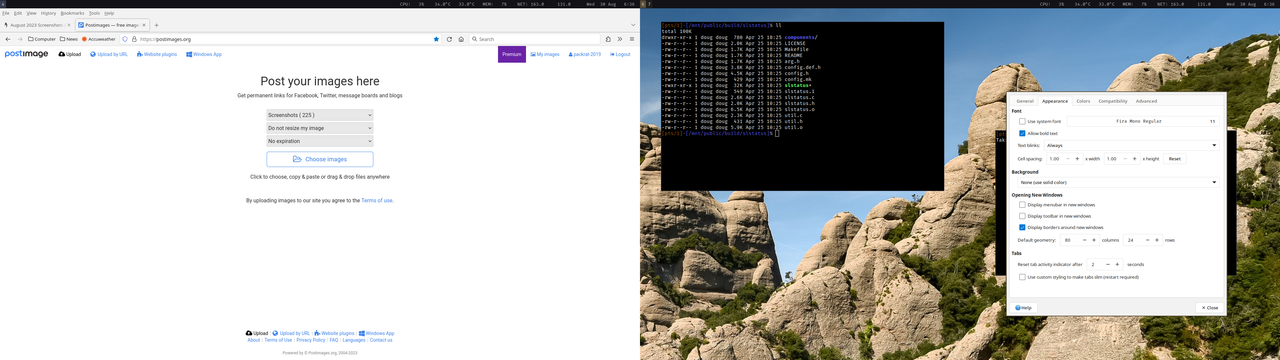Screen dimensions: 1280x360
Task: Open Upload by URL in header
Action: click(109, 54)
